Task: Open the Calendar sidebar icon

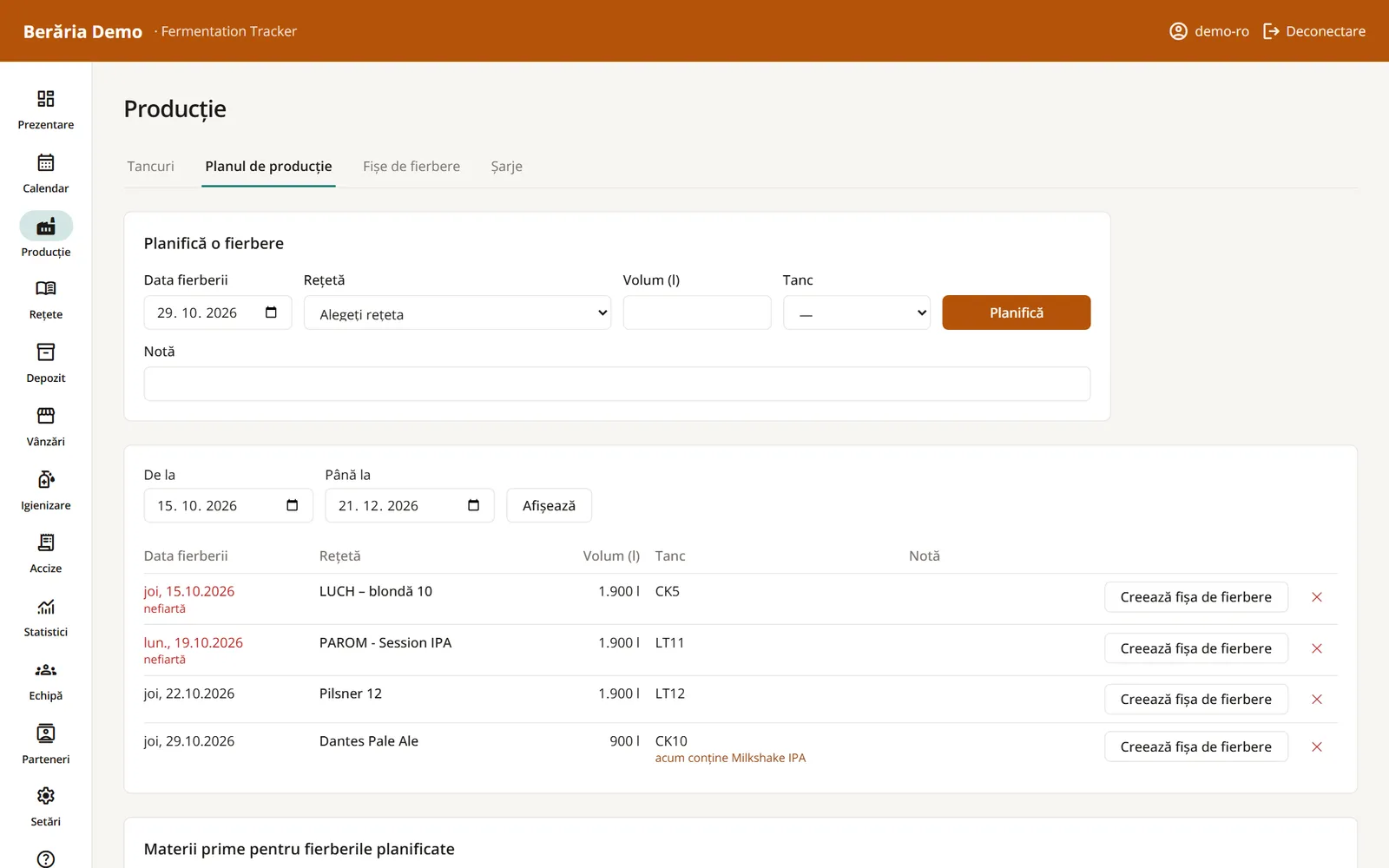Action: 46,162
